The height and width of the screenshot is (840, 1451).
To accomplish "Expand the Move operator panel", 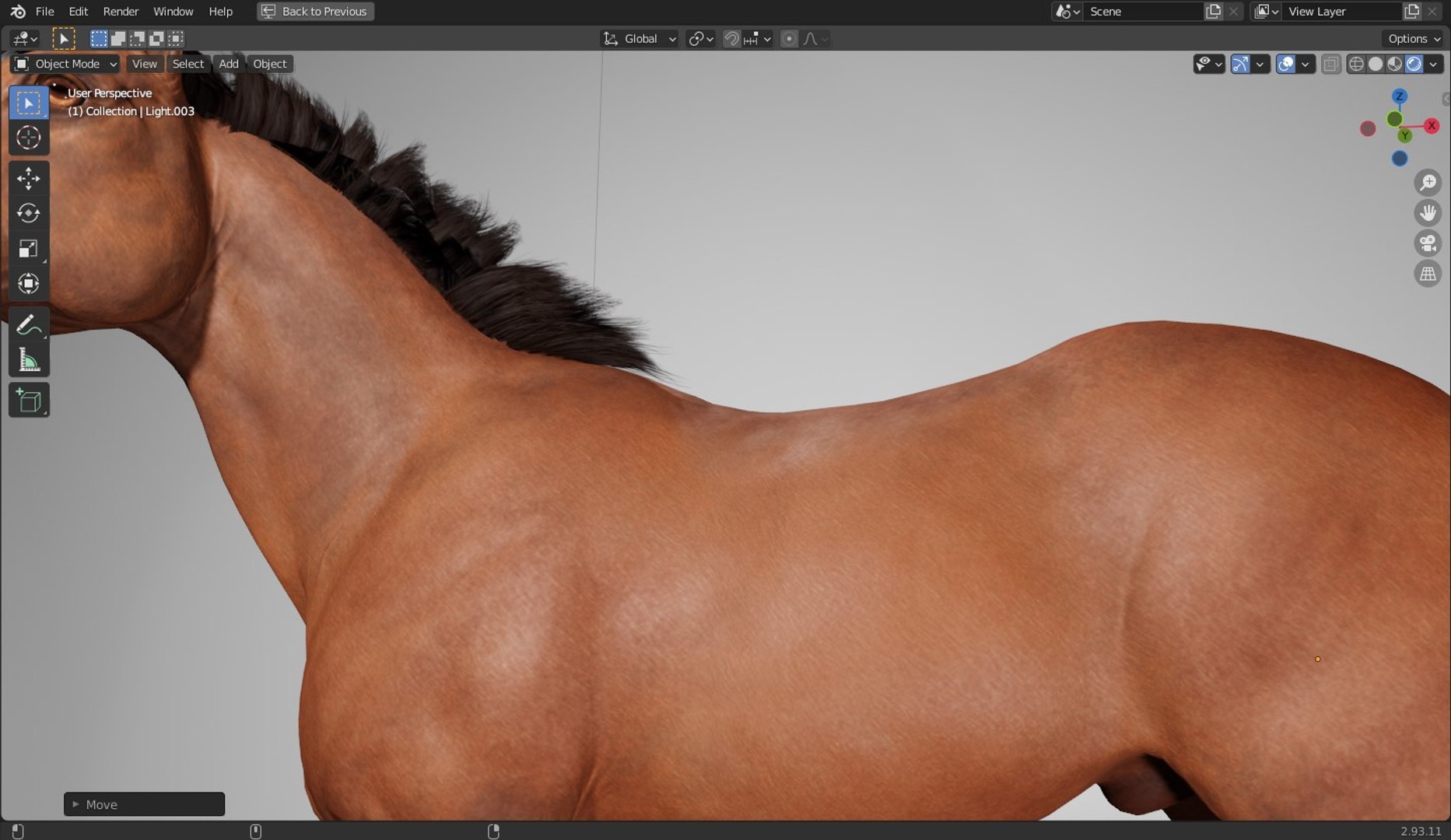I will (x=144, y=804).
